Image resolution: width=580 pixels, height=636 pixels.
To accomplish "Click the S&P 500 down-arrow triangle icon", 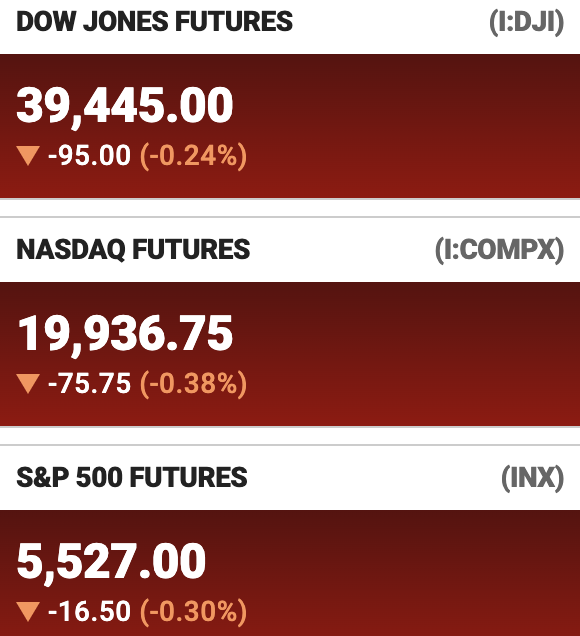I will coord(28,612).
